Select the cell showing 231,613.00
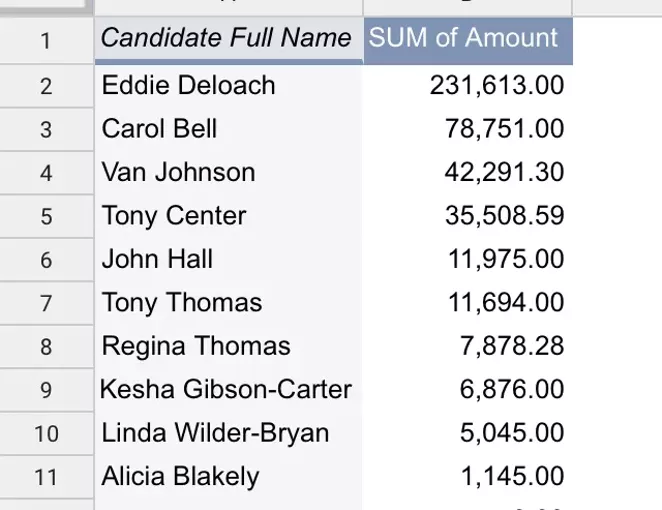Viewport: 662px width, 510px height. (468, 86)
